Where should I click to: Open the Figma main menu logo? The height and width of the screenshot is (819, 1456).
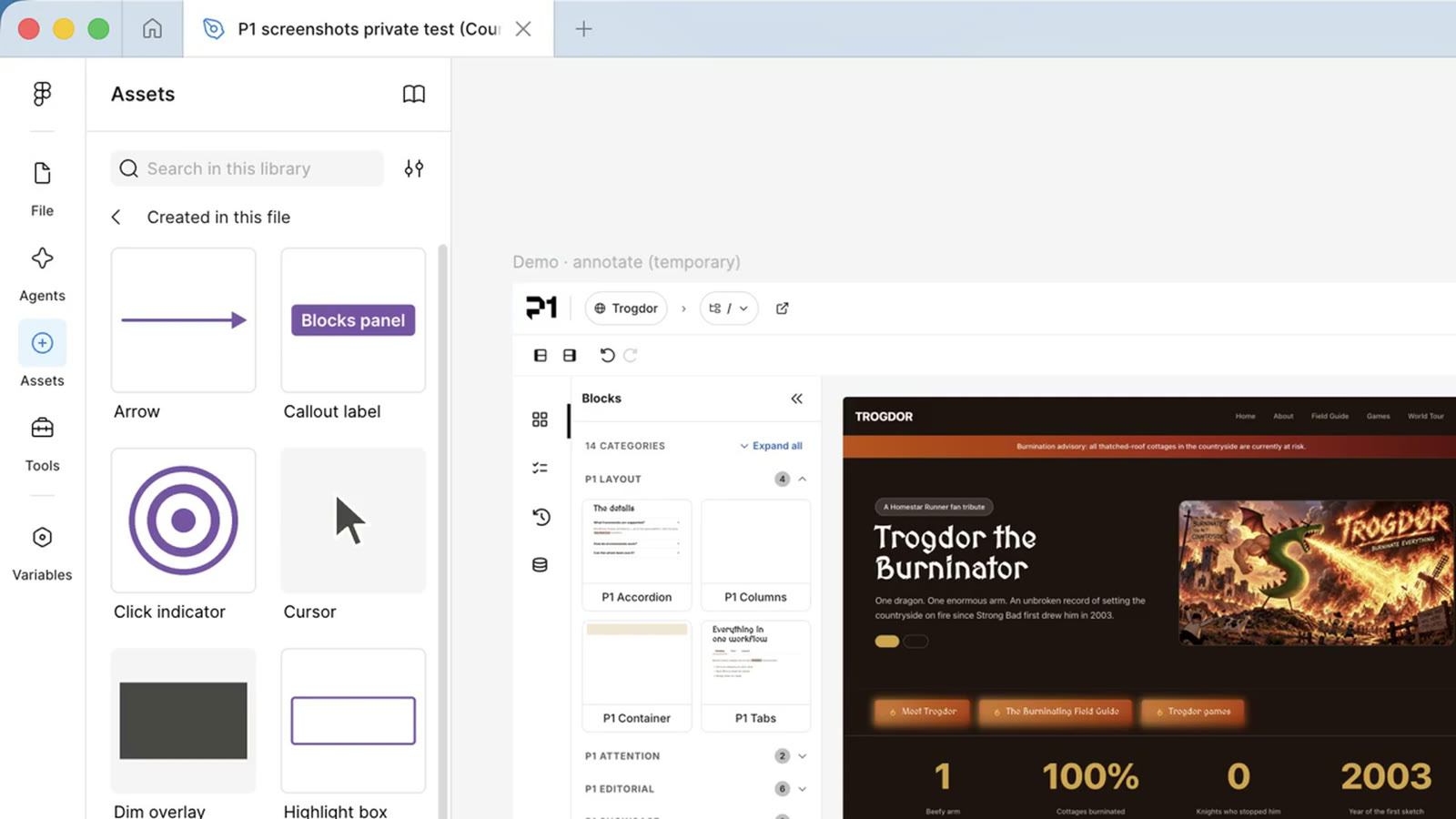(42, 94)
